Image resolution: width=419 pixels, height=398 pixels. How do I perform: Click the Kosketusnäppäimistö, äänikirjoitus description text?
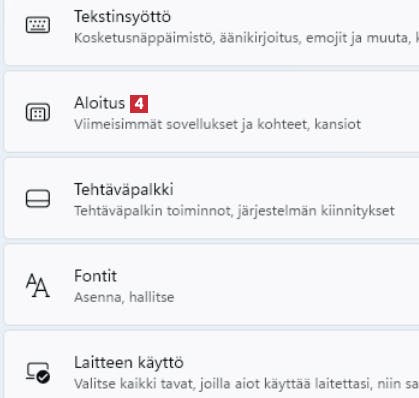point(246,38)
